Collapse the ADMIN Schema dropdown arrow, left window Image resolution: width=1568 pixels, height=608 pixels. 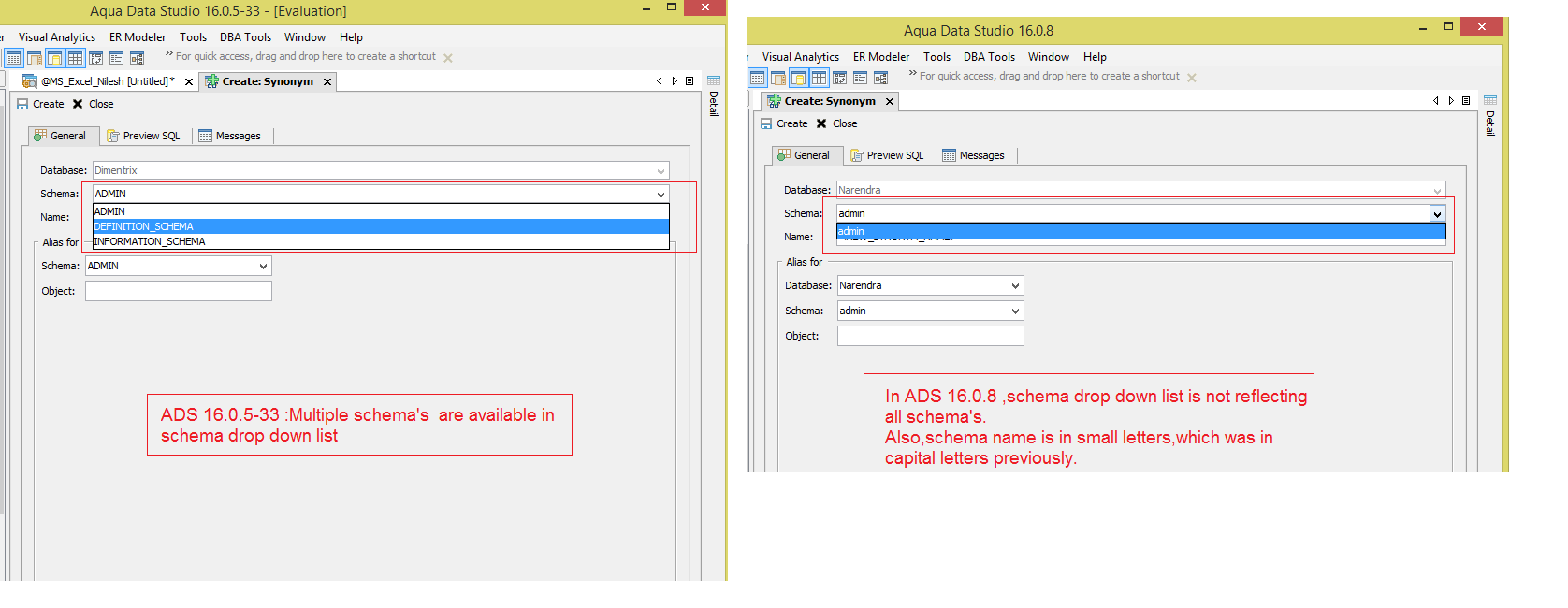click(x=661, y=195)
